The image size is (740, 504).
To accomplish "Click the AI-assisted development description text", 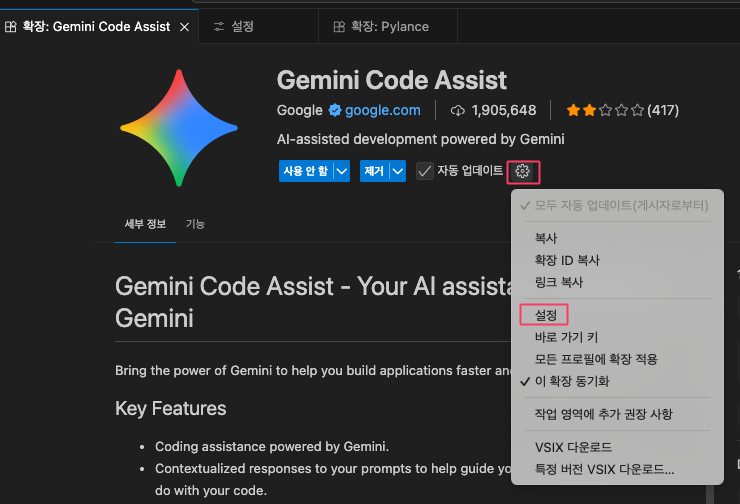I will pyautogui.click(x=420, y=139).
